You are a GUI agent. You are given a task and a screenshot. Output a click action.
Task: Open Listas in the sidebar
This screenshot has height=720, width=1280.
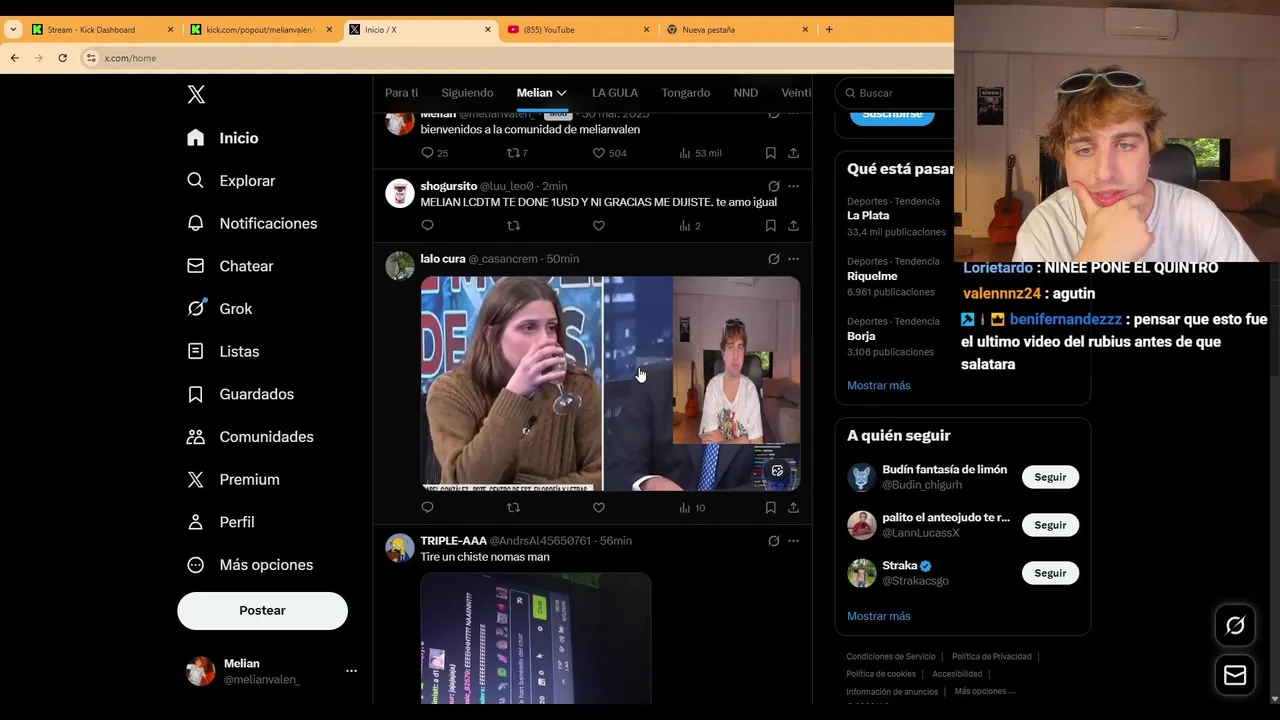[x=224, y=352]
